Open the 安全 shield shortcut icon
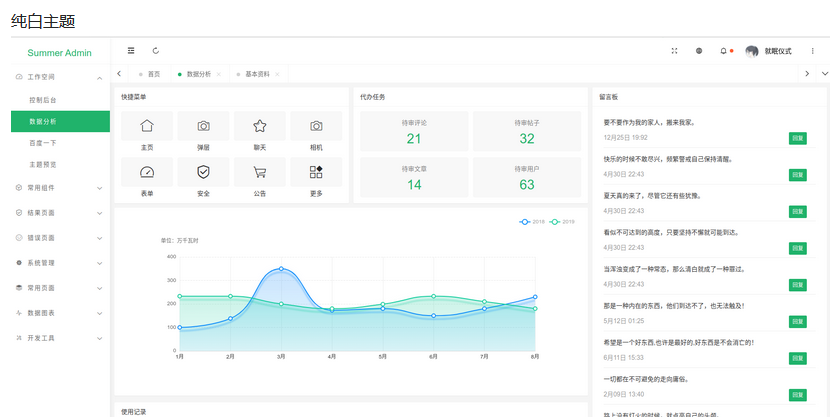830x417 pixels. point(203,172)
